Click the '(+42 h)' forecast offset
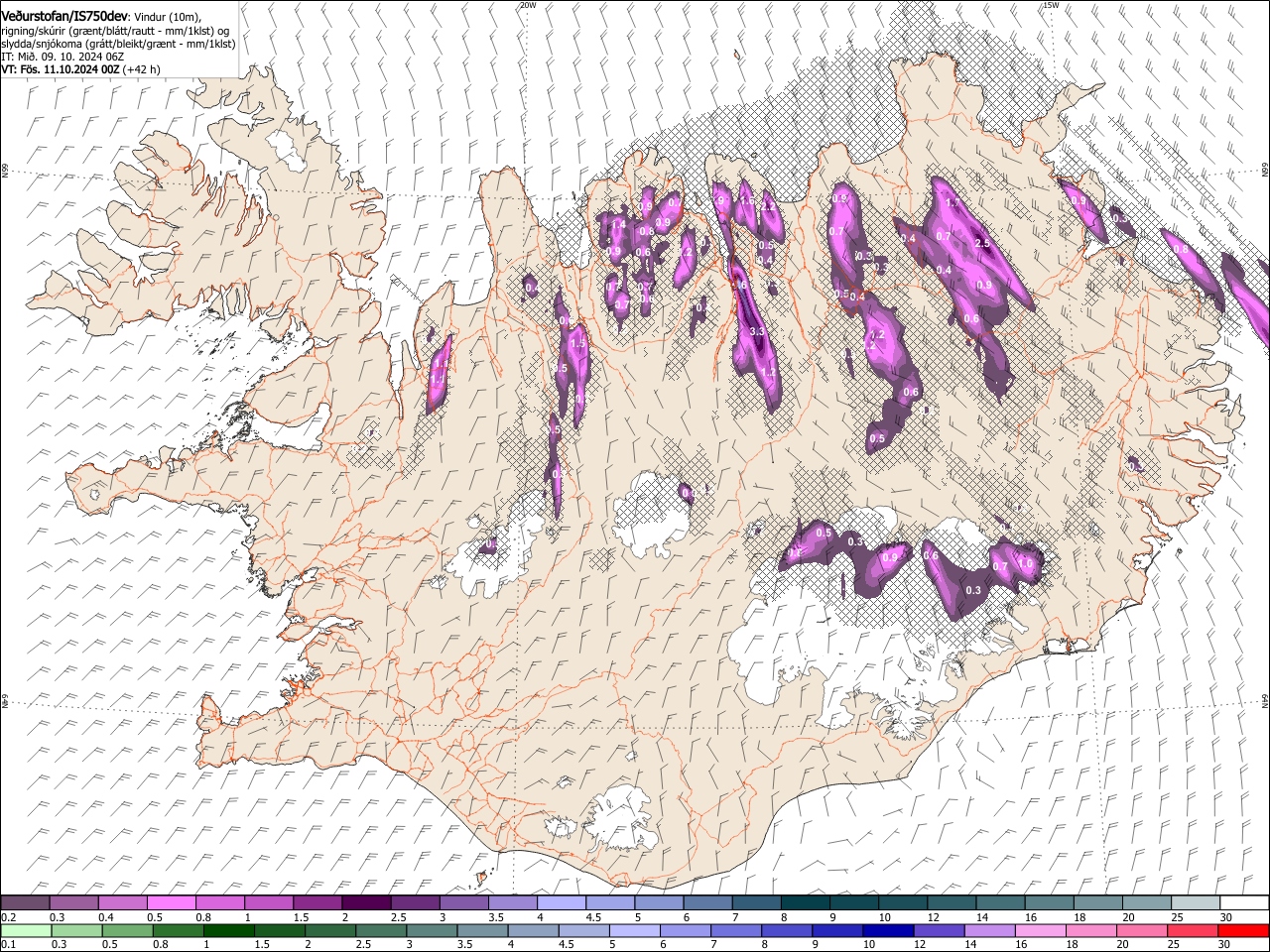 tap(142, 69)
